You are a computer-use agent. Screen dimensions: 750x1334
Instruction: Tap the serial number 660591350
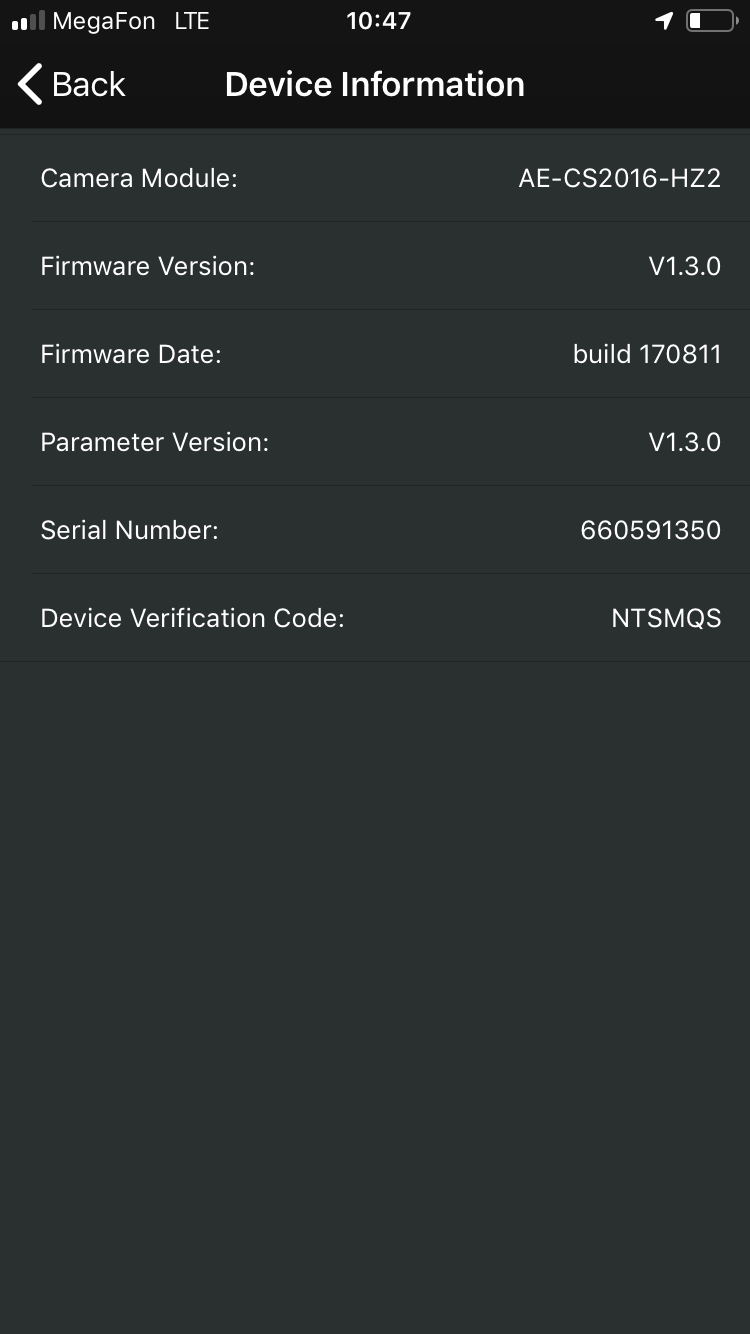coord(650,531)
